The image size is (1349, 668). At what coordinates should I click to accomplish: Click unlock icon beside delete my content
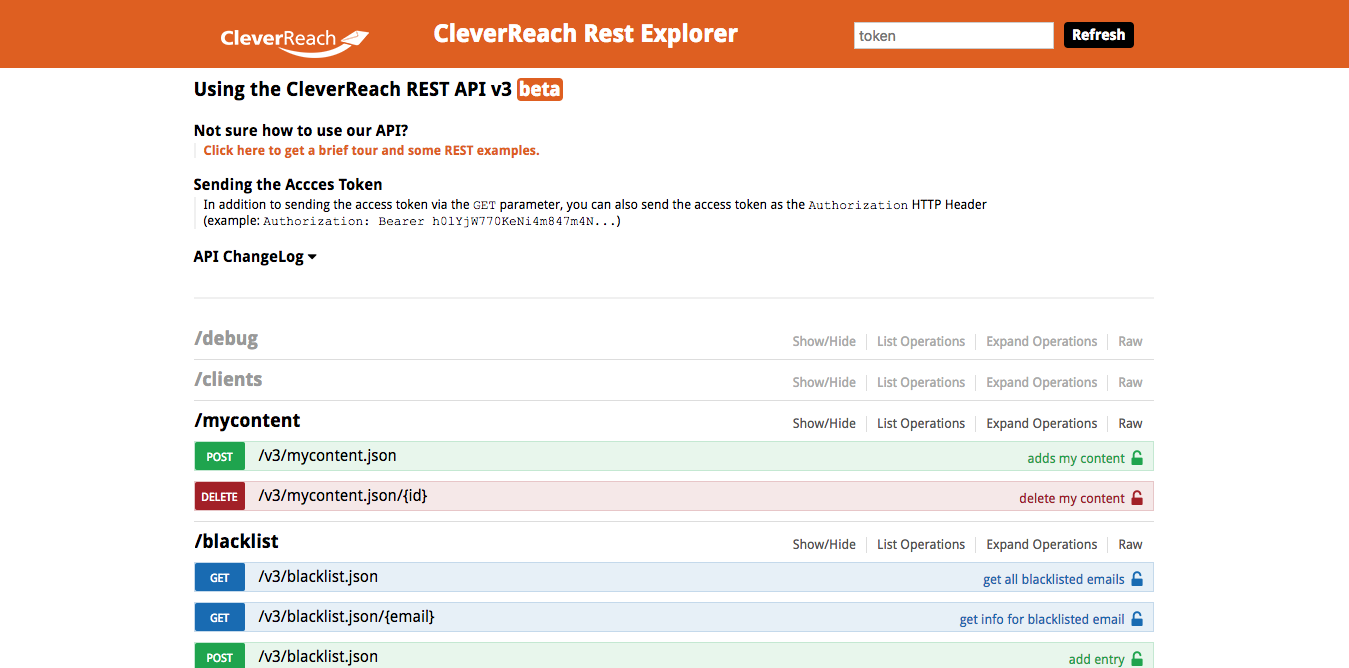(x=1136, y=498)
